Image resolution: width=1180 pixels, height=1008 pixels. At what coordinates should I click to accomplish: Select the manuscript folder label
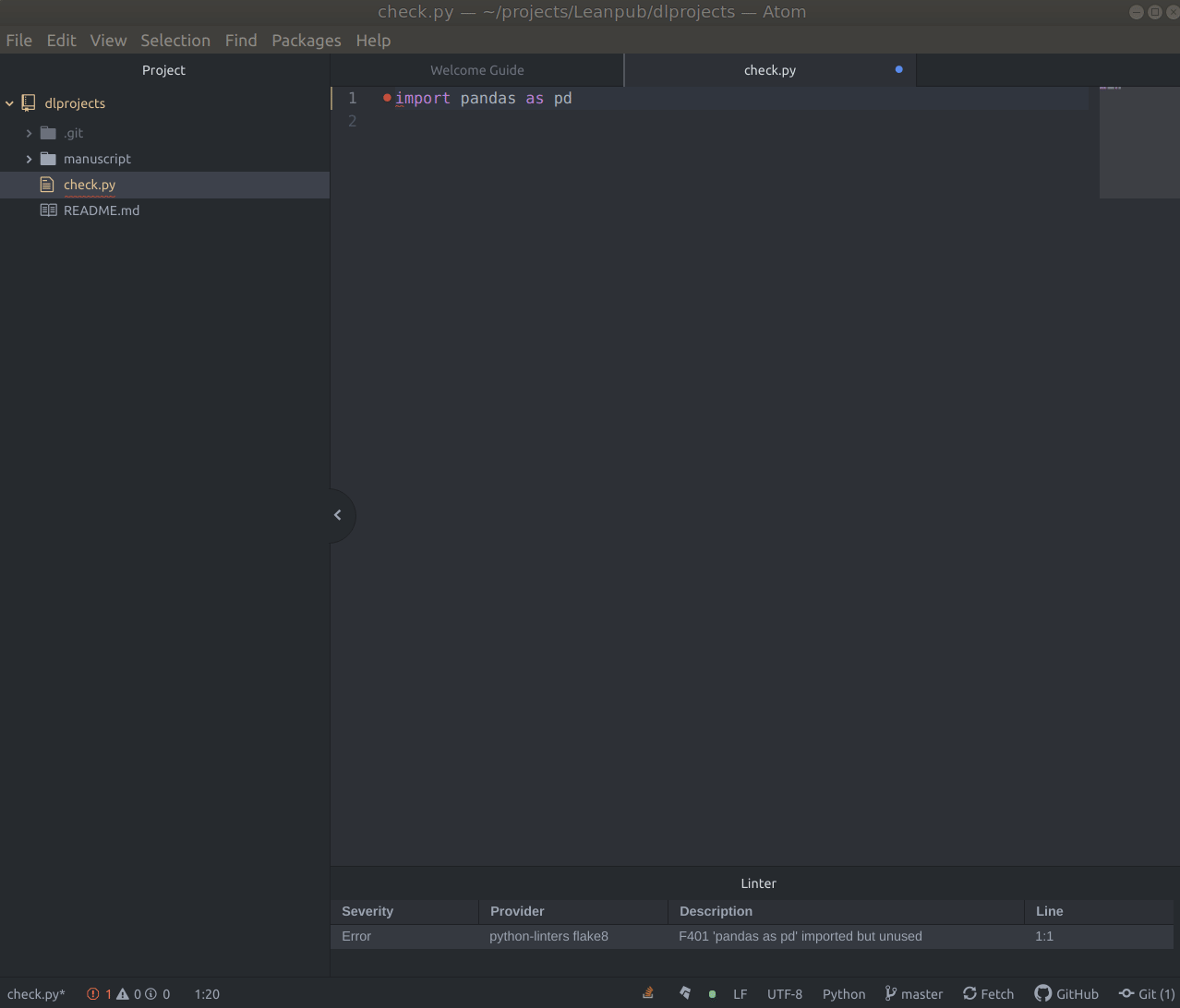pyautogui.click(x=97, y=159)
